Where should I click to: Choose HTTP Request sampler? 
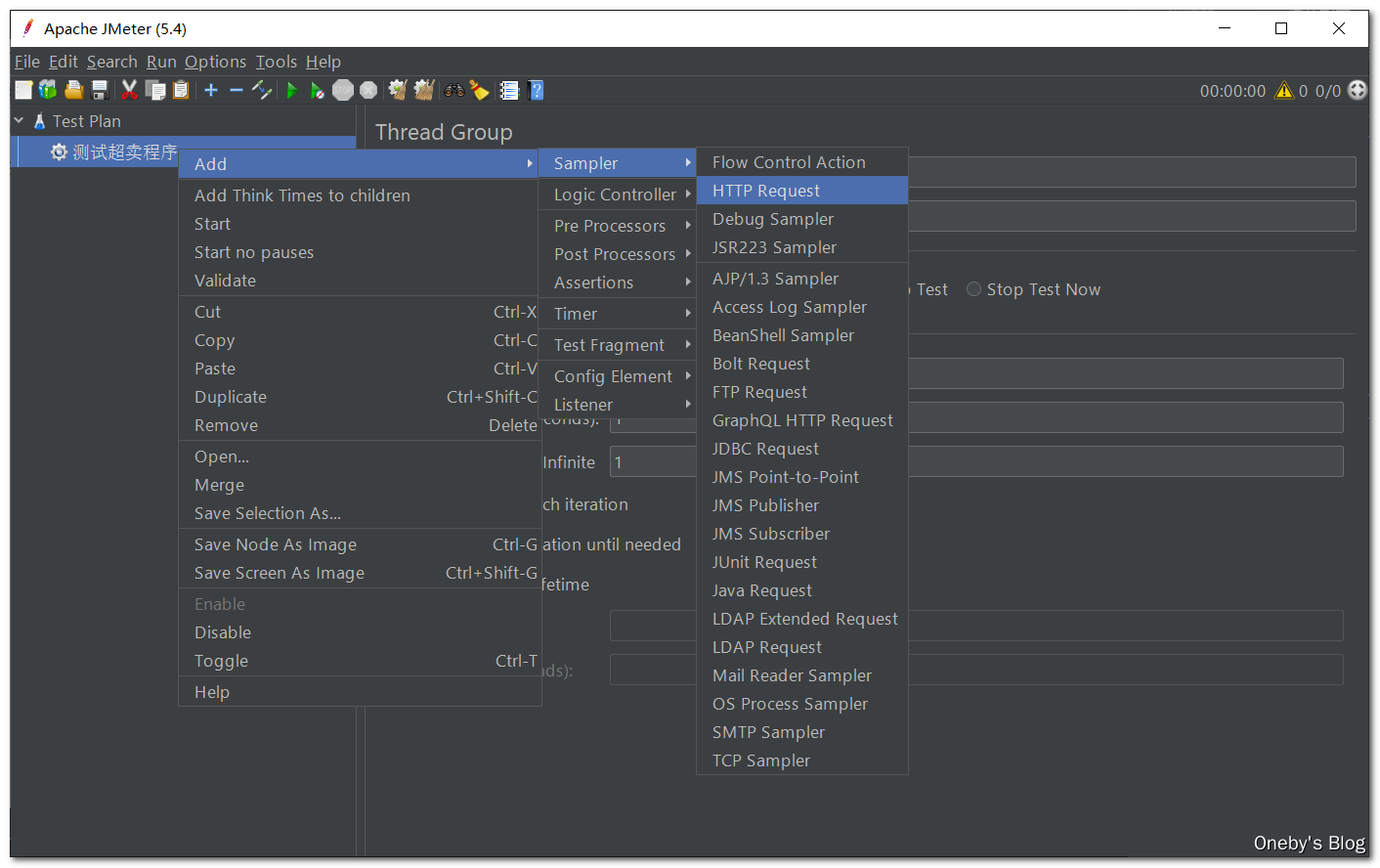coord(802,191)
